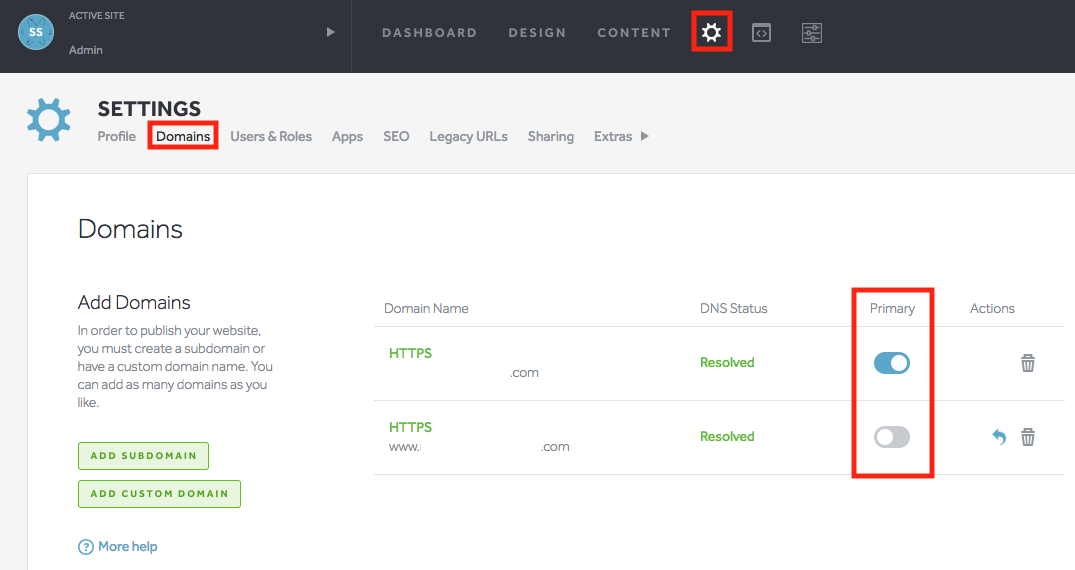This screenshot has height=570, width=1075.
Task: Enable Primary toggle for the www domain
Action: coord(891,437)
